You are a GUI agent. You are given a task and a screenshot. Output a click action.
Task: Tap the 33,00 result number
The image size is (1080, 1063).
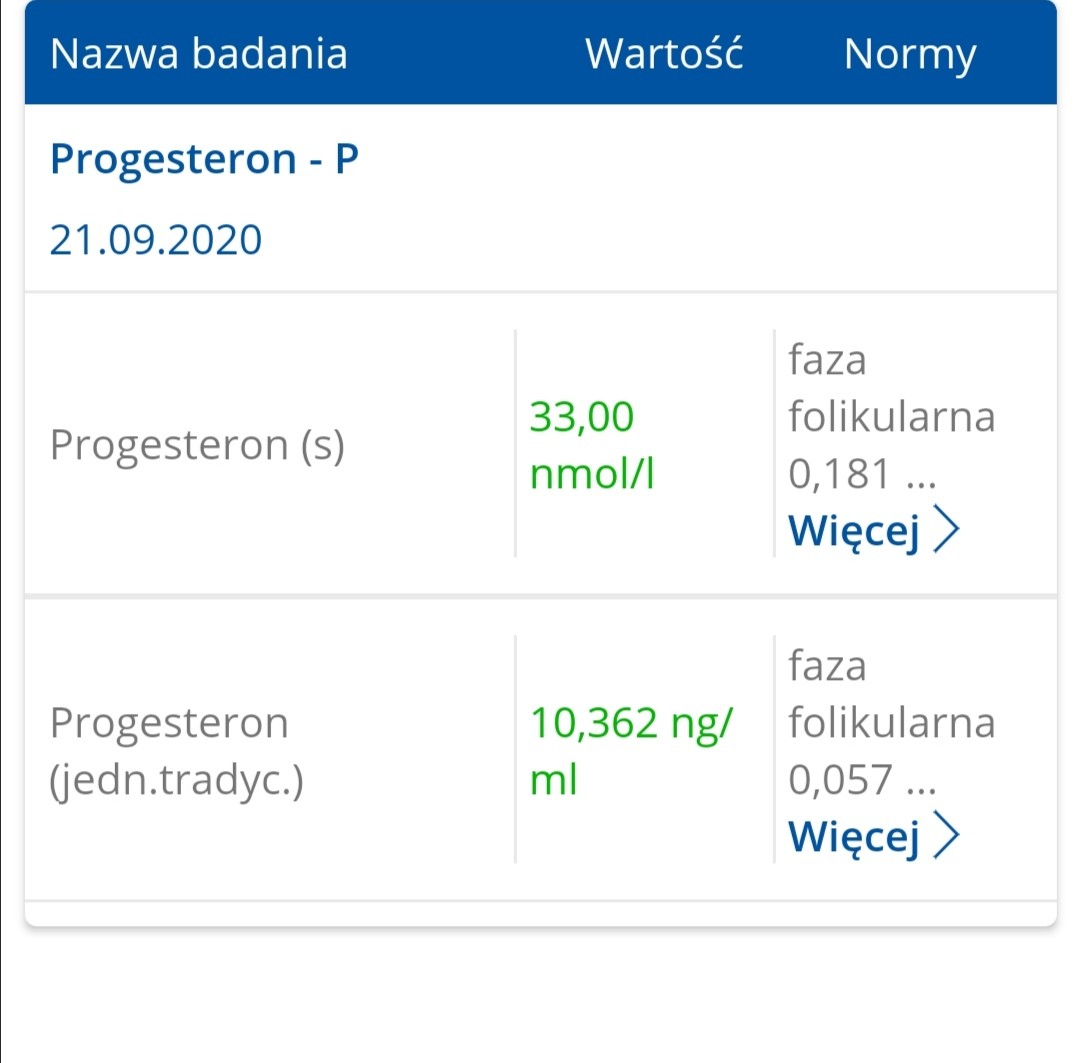pyautogui.click(x=582, y=417)
